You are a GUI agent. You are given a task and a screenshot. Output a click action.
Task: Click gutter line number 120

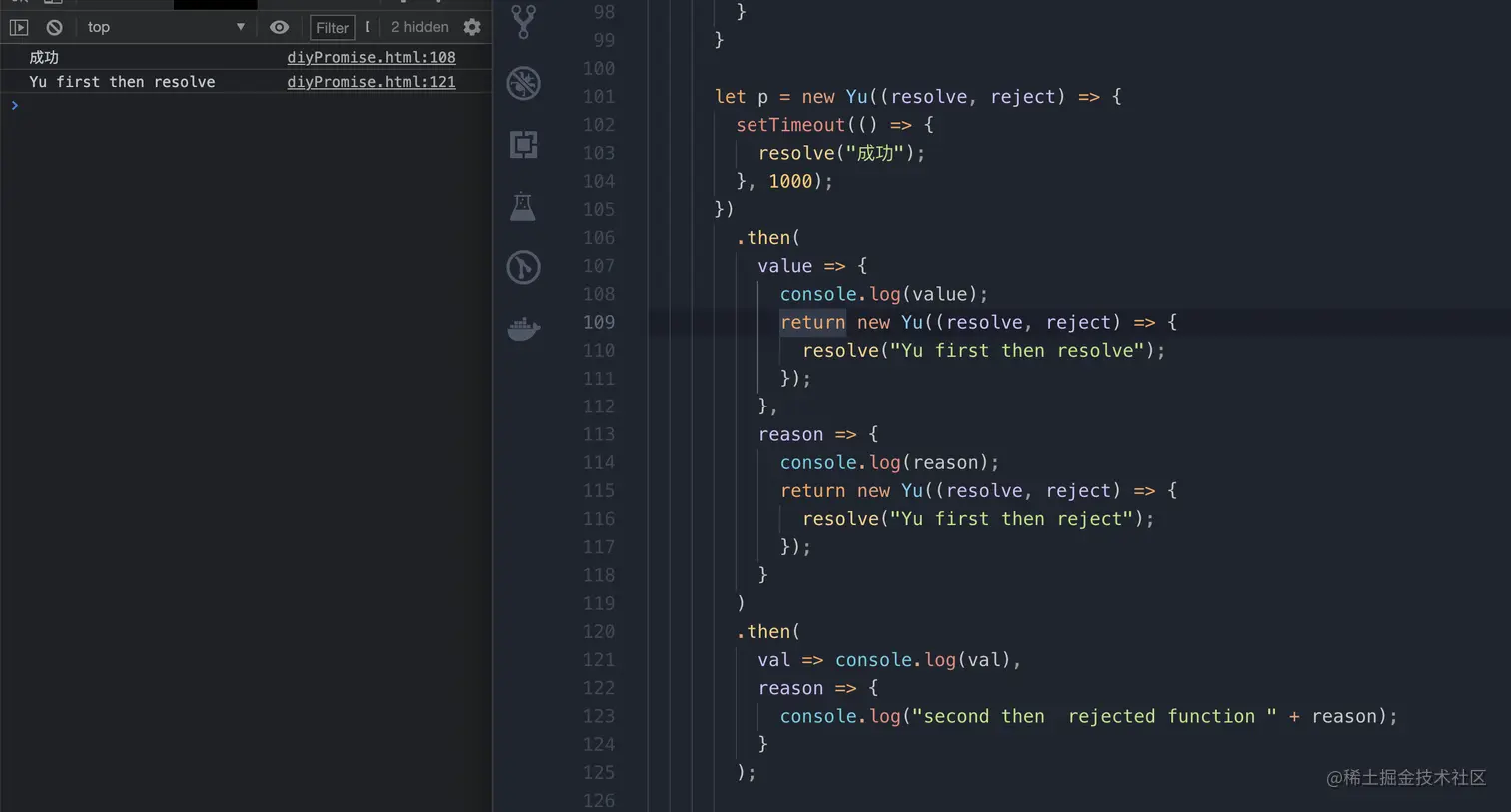[599, 631]
